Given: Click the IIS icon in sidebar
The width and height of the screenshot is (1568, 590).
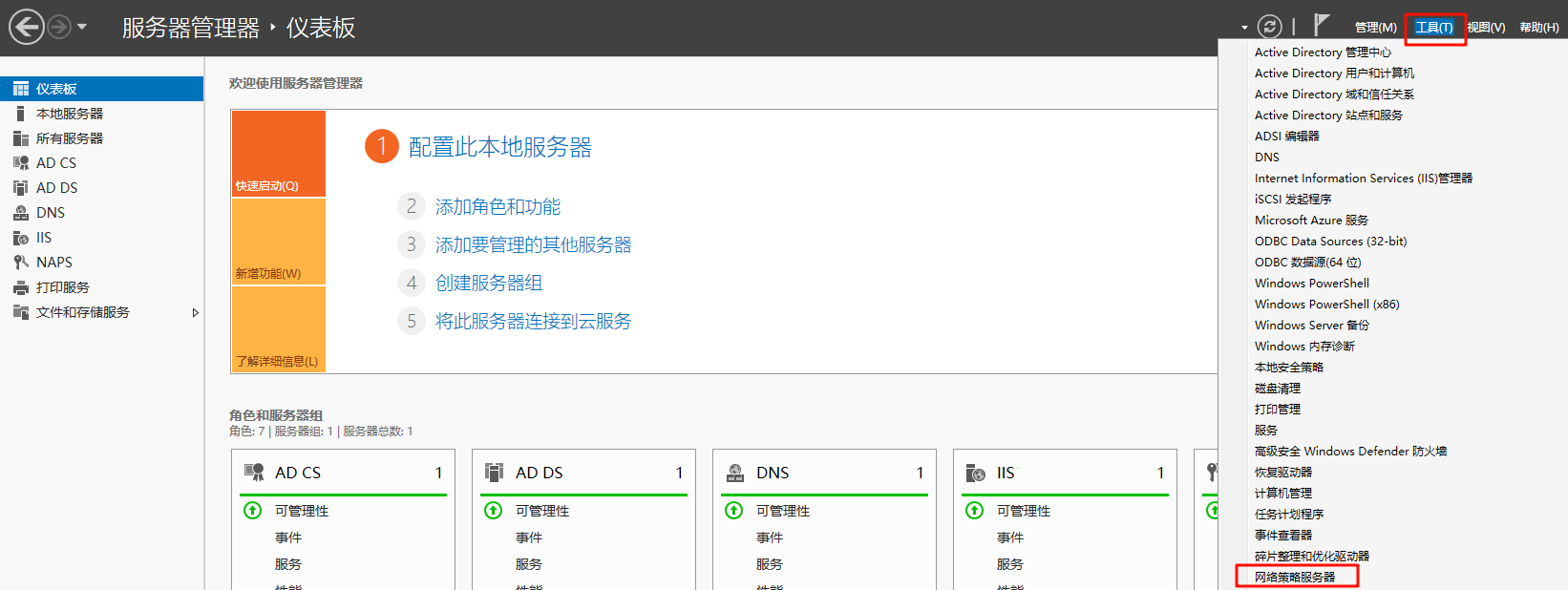Looking at the screenshot, I should coord(20,238).
